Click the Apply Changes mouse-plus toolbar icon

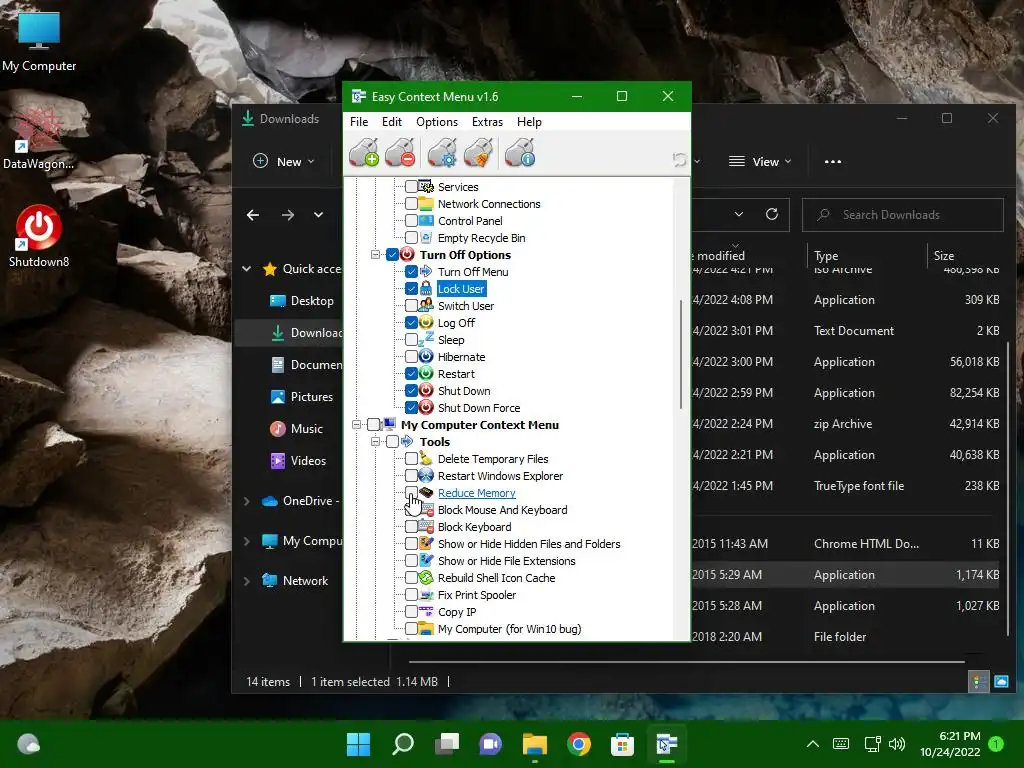(364, 152)
